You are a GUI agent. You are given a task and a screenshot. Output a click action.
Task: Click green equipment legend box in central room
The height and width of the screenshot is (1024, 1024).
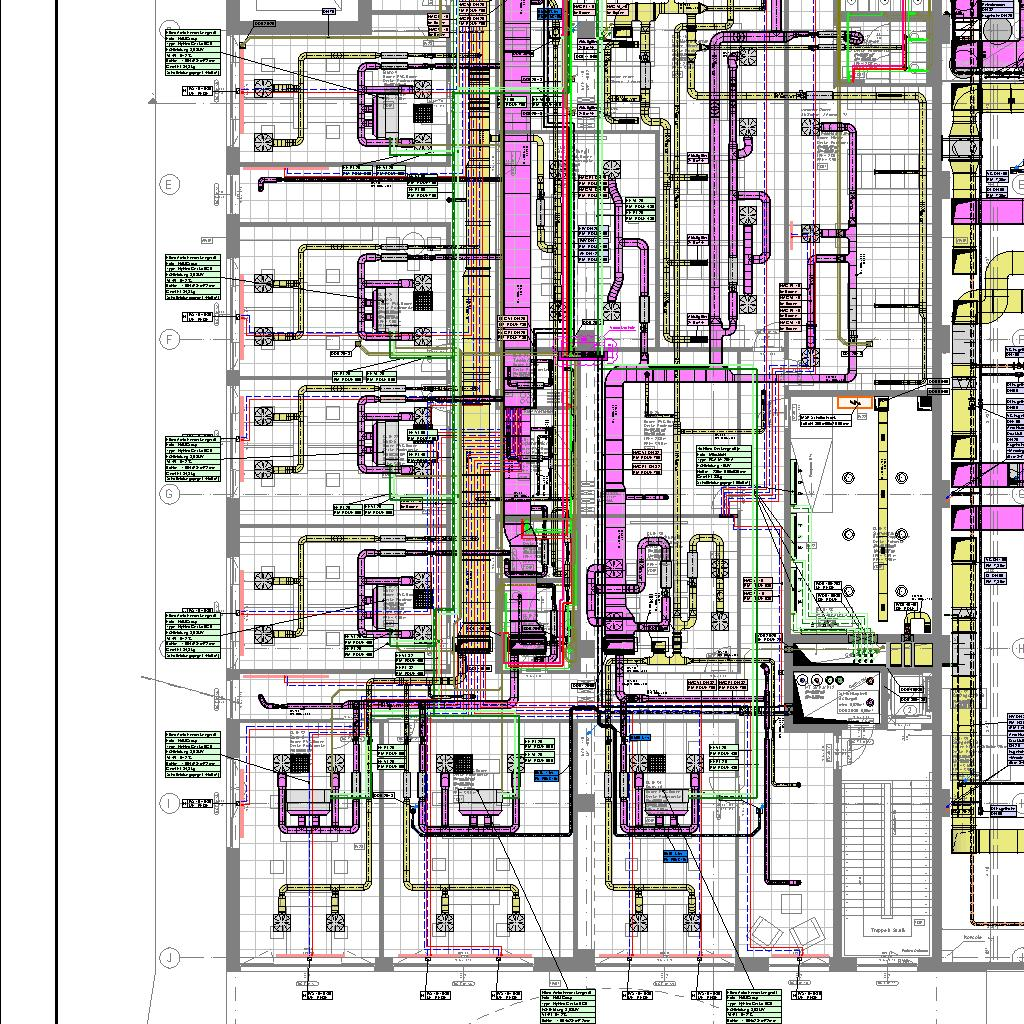pyautogui.click(x=724, y=466)
